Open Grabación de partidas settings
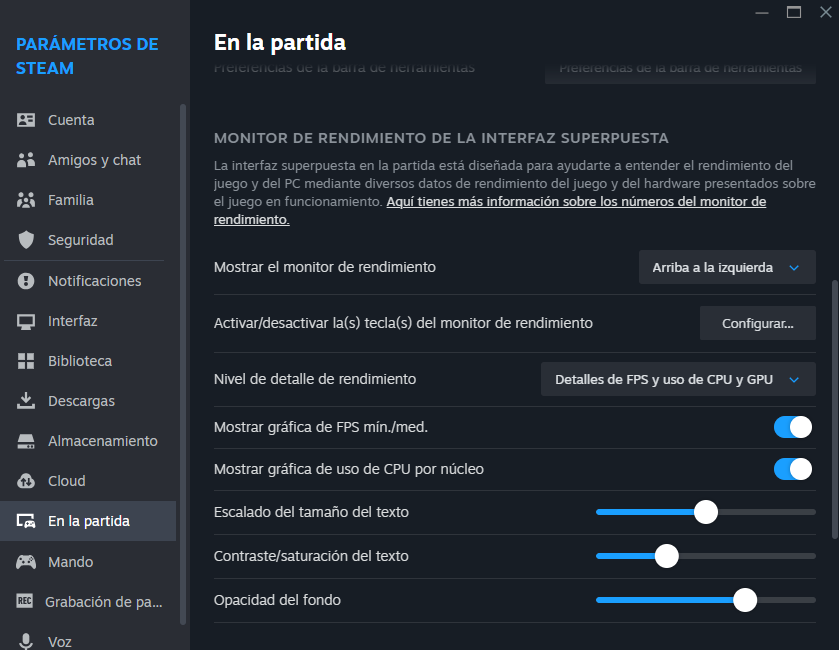The width and height of the screenshot is (839, 650). pyautogui.click(x=88, y=602)
